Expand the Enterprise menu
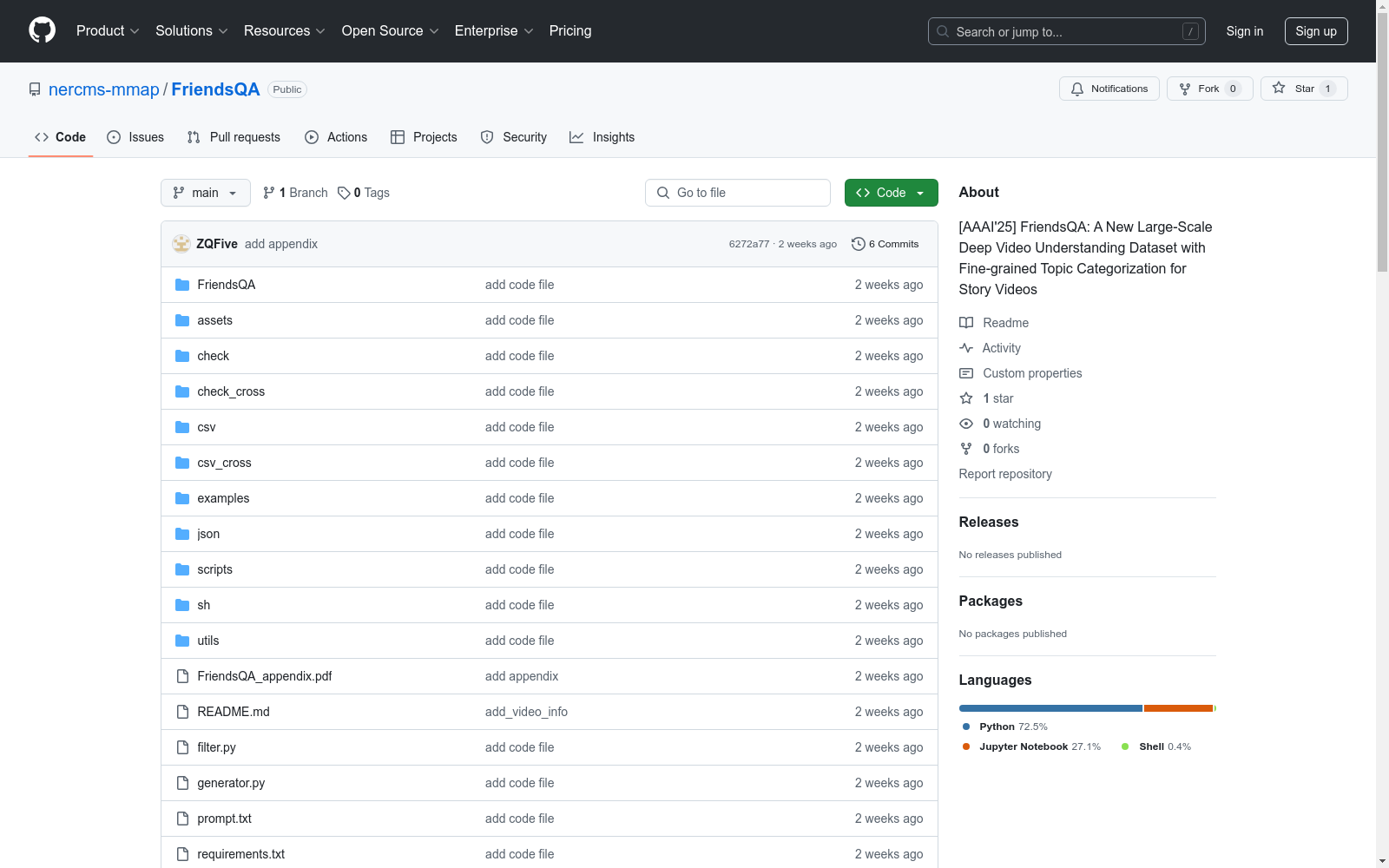1389x868 pixels. coord(494,30)
